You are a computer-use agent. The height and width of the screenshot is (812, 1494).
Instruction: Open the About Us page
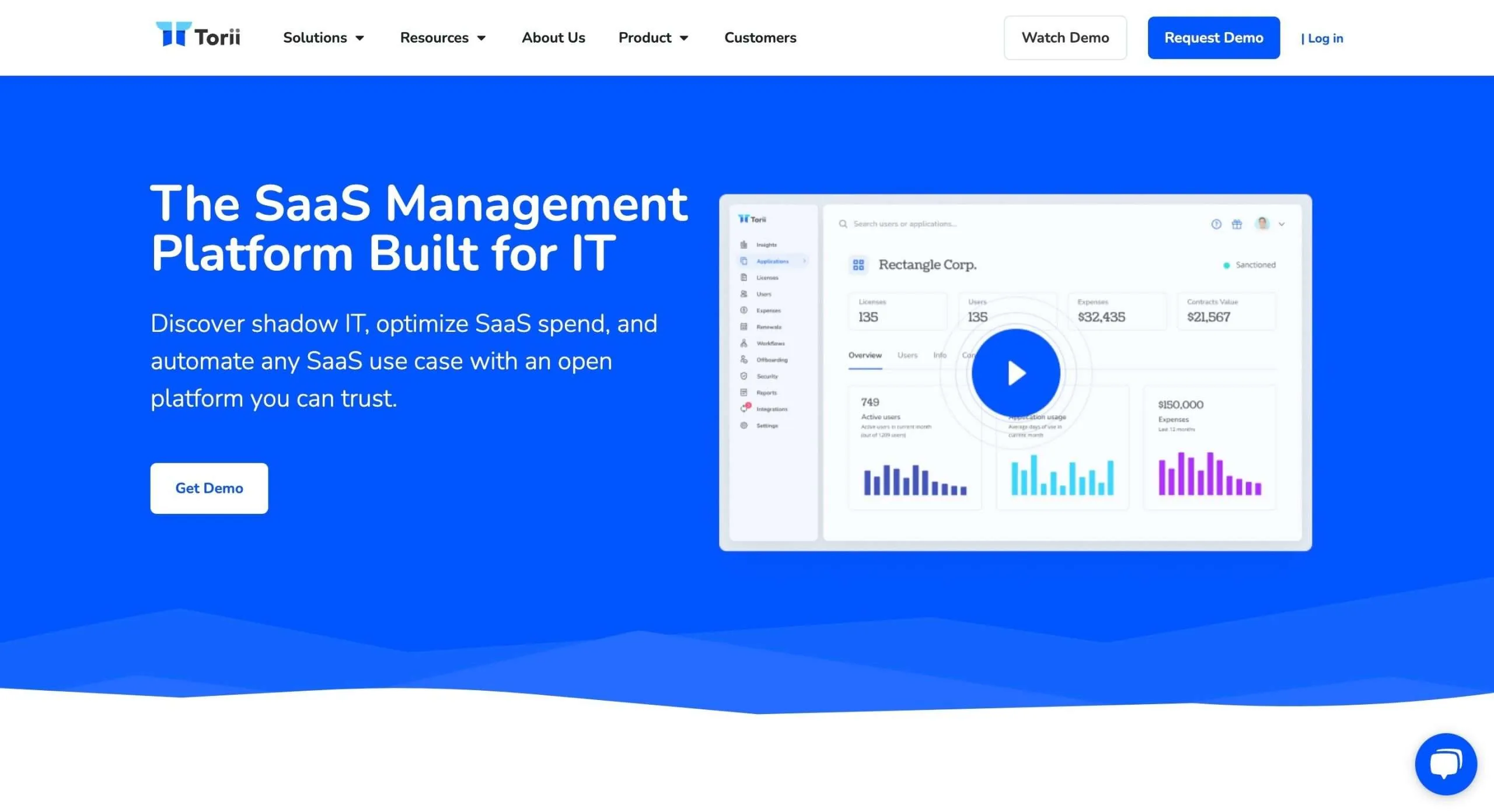553,38
